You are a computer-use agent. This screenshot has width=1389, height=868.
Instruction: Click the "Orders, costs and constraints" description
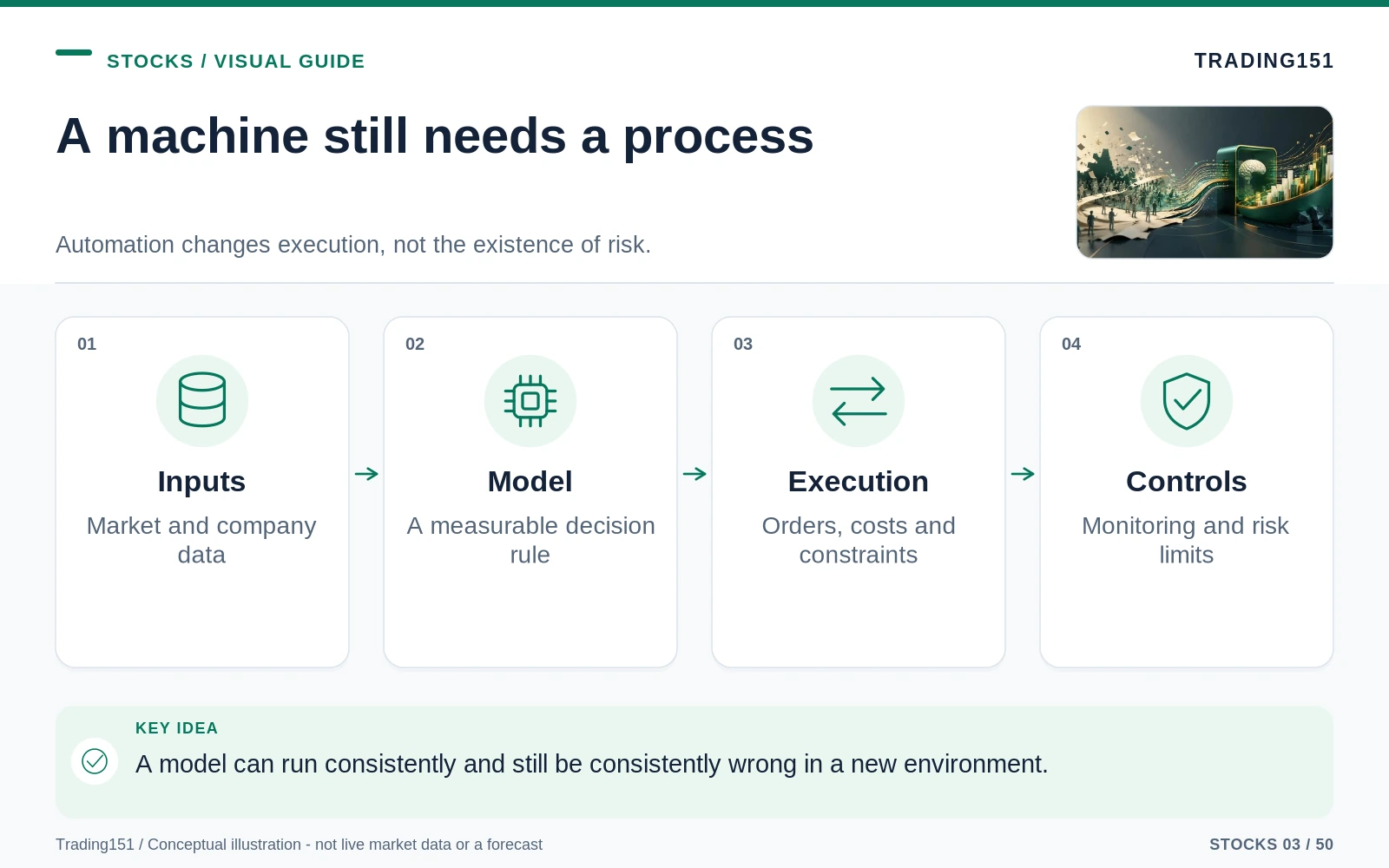[x=859, y=540]
